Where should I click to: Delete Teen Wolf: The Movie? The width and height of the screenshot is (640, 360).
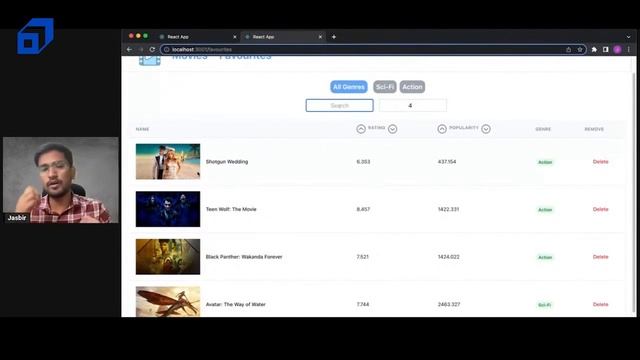tap(600, 209)
